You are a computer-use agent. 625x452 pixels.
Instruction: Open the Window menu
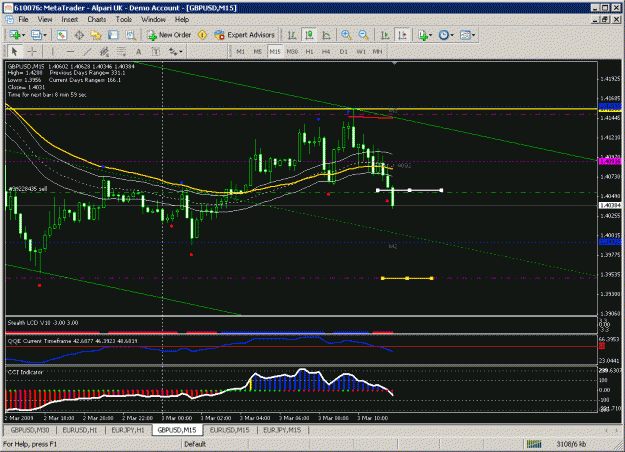[153, 19]
